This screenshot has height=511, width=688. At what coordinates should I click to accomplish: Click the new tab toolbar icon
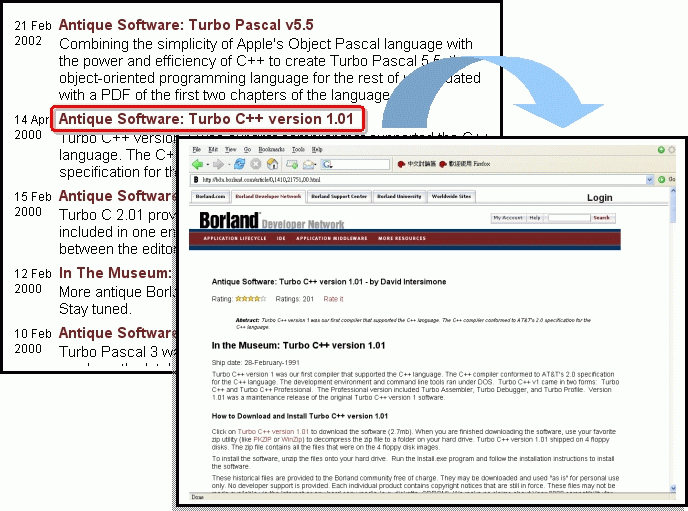coord(292,164)
